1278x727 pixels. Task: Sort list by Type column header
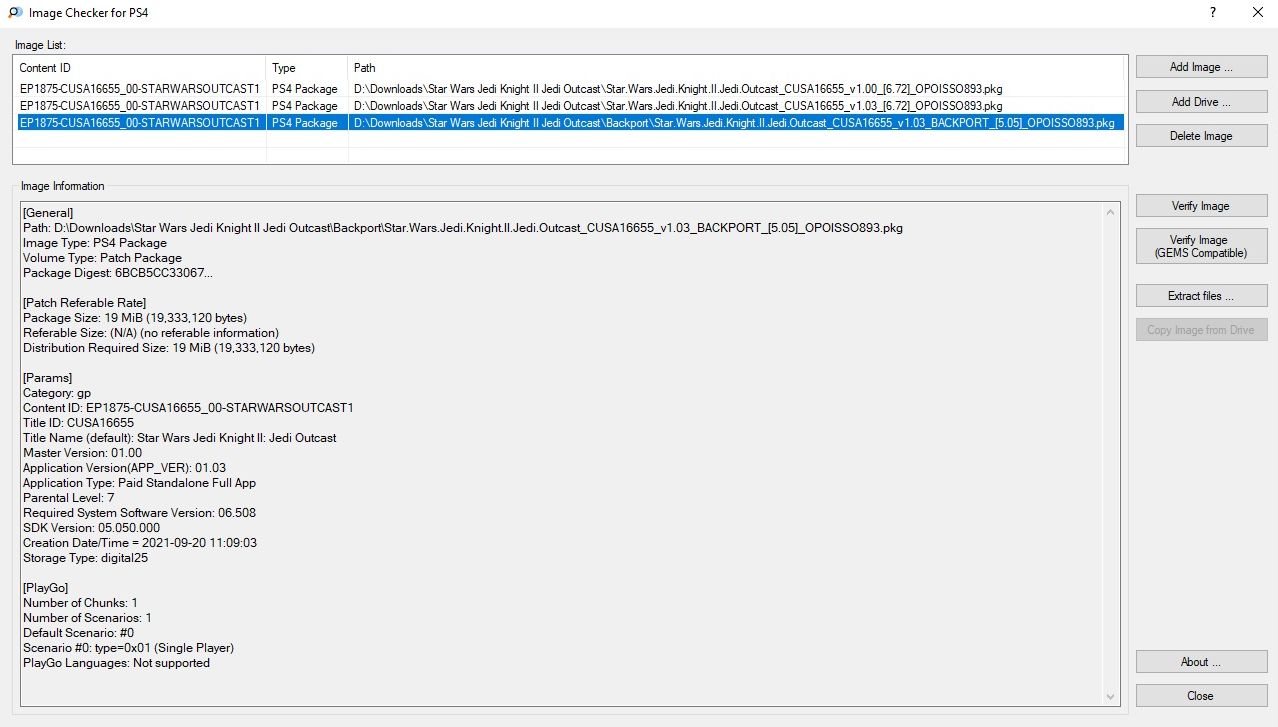[x=307, y=68]
